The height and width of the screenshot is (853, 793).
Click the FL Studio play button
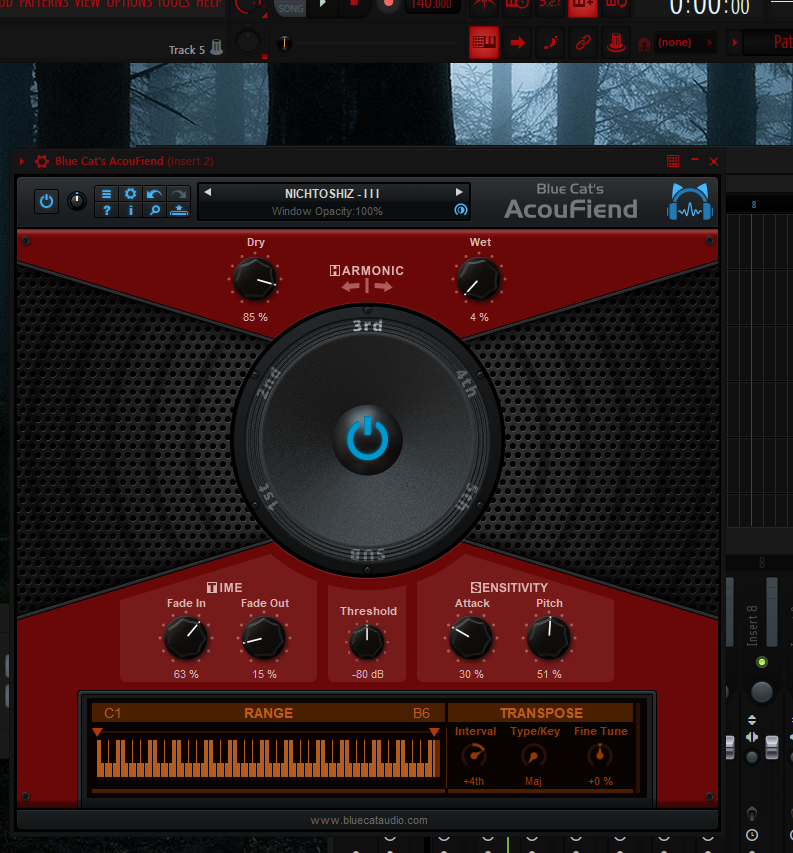click(323, 4)
